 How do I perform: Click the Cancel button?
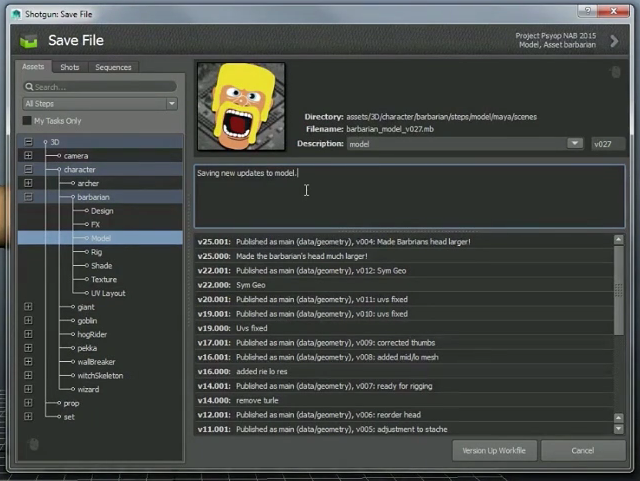(583, 450)
